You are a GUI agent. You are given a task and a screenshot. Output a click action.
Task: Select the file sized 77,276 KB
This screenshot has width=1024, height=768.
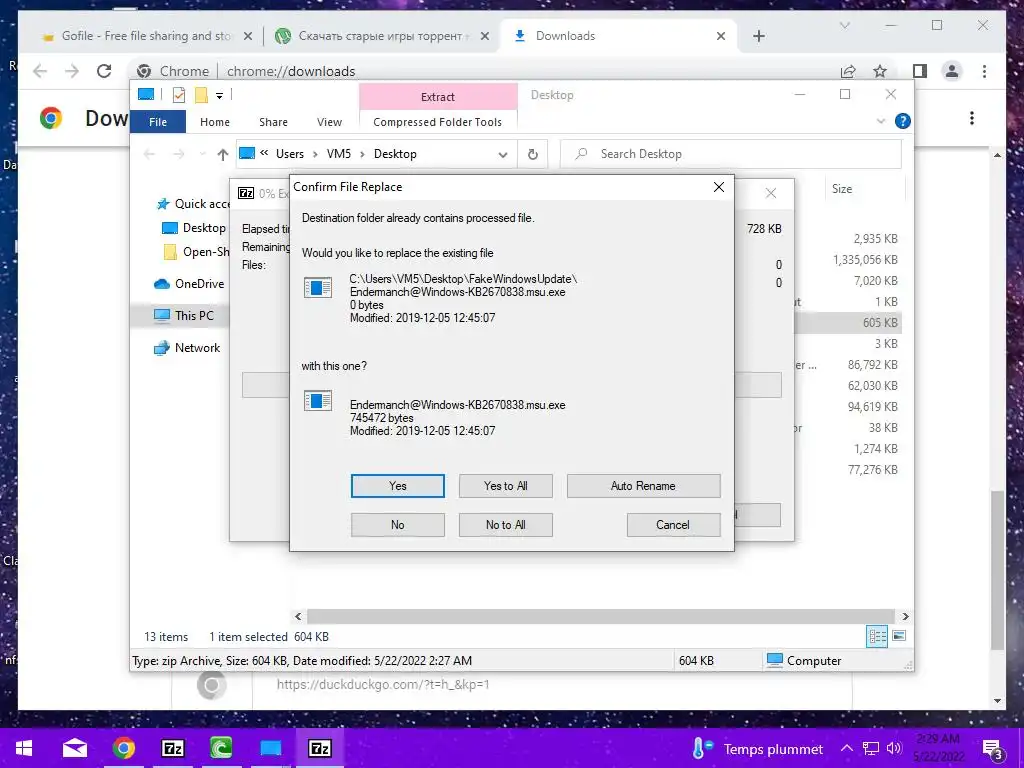[872, 470]
